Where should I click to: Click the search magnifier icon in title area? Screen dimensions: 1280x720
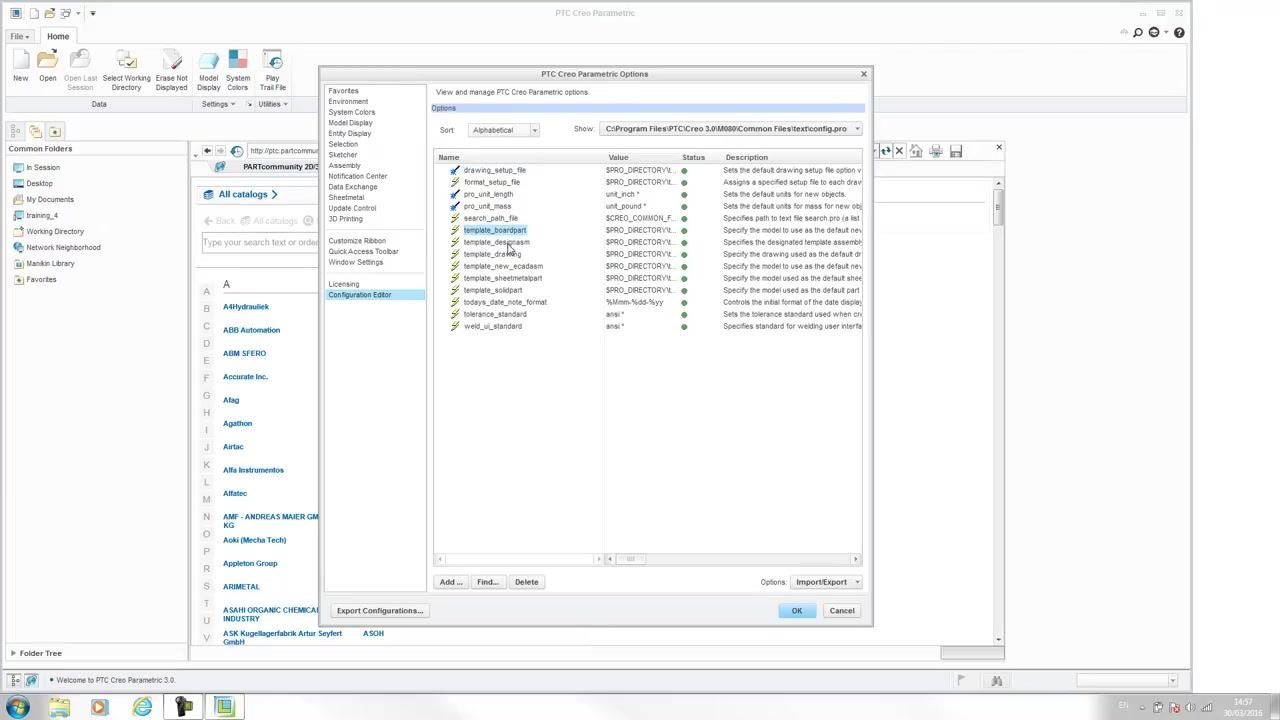(x=1138, y=33)
